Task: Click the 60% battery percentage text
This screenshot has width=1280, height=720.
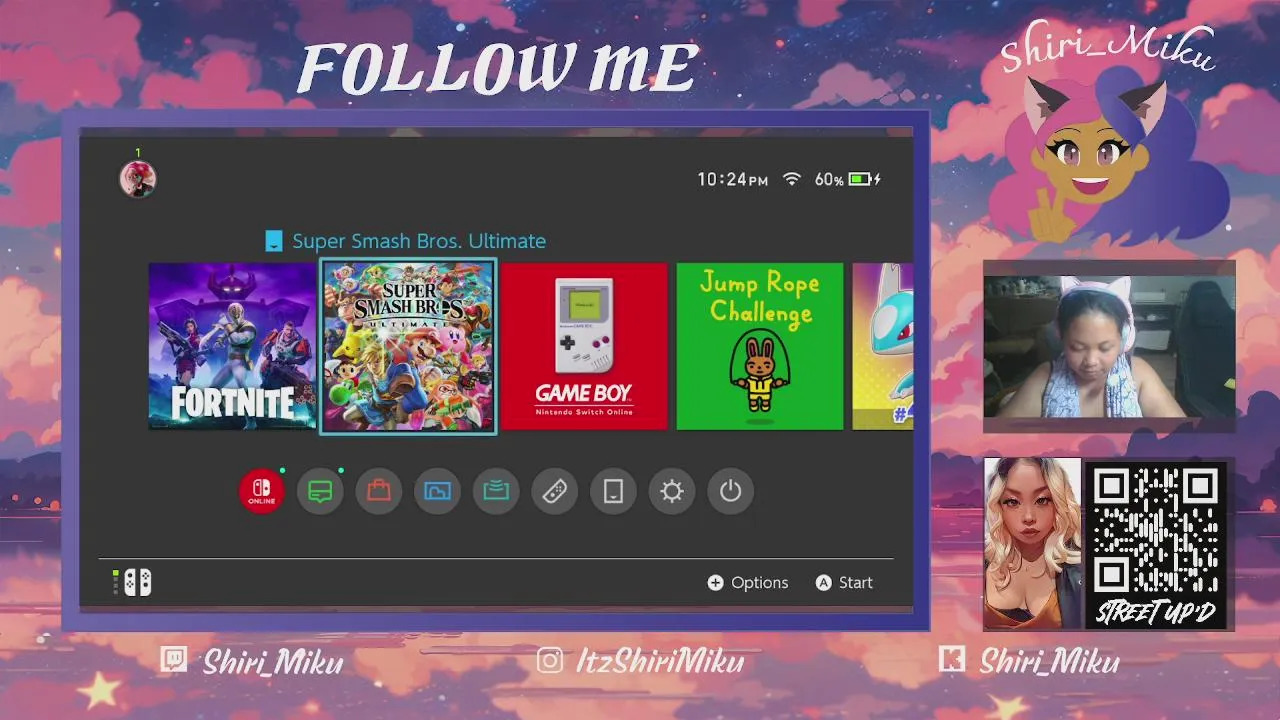Action: [829, 180]
